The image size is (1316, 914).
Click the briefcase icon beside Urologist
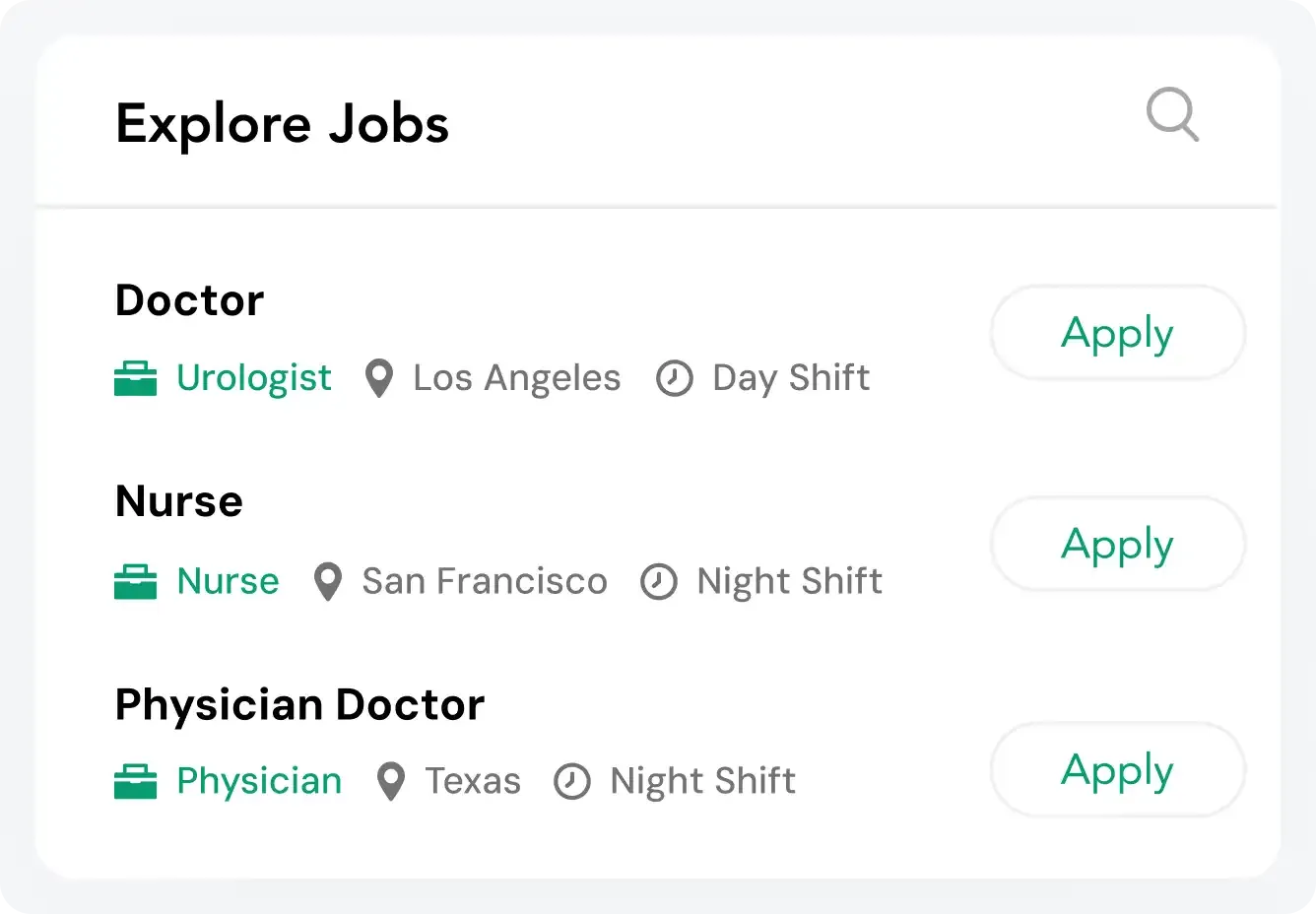click(x=136, y=378)
